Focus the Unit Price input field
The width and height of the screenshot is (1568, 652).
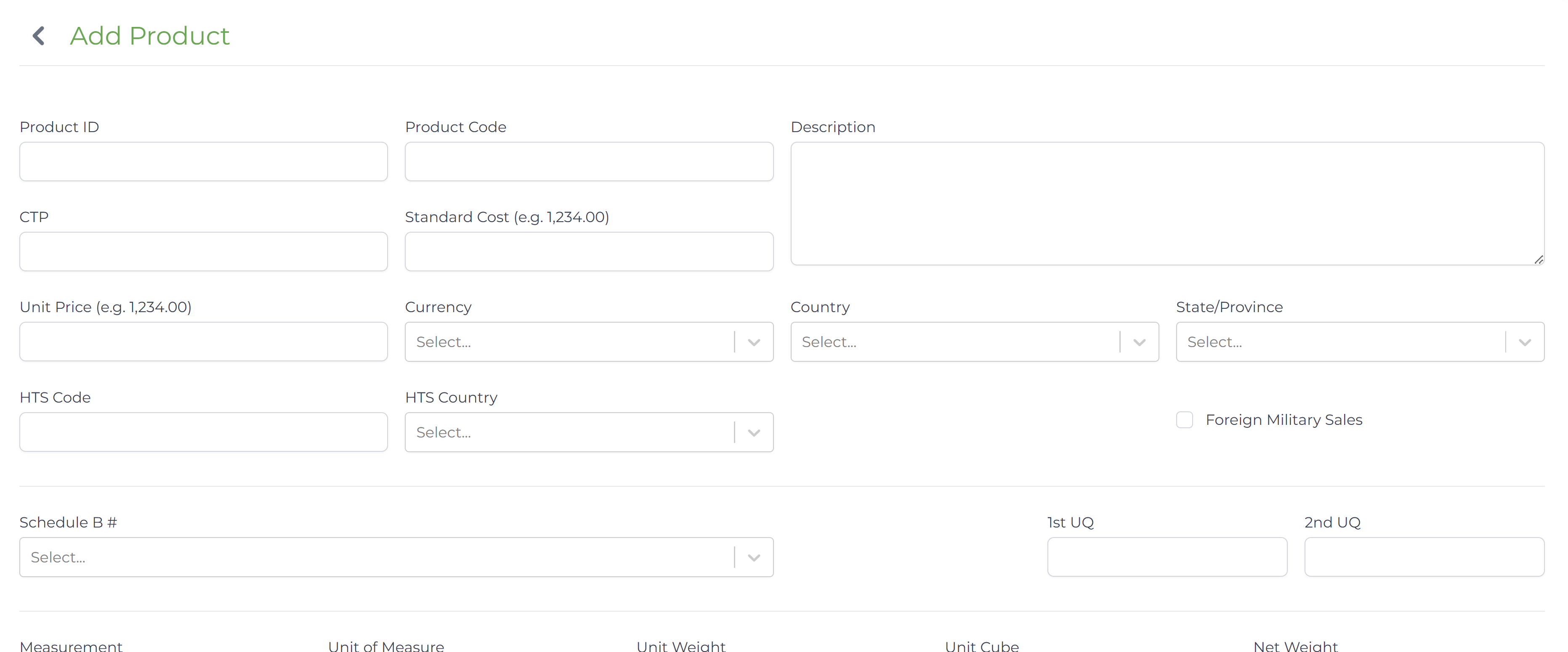tap(203, 342)
